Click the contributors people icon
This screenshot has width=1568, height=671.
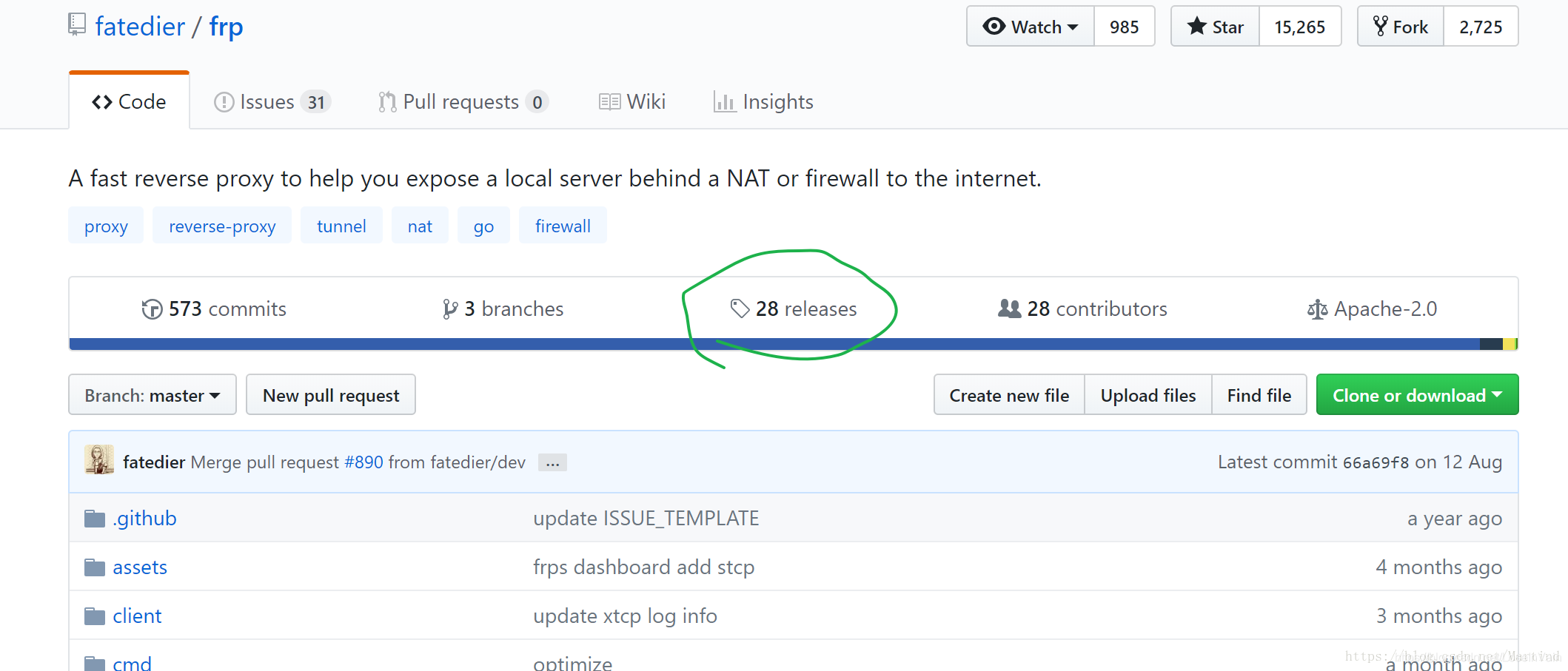click(x=1009, y=308)
